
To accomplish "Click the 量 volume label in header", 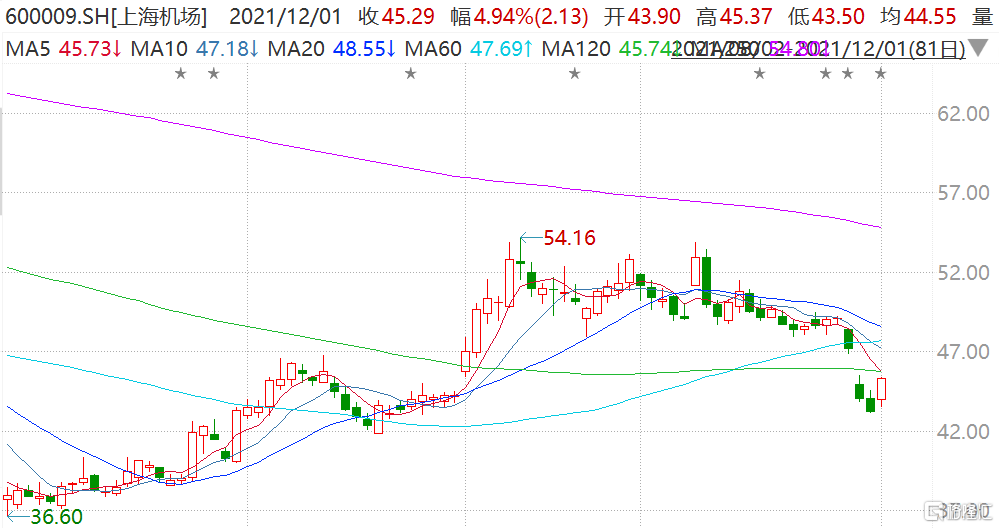I will pos(982,17).
